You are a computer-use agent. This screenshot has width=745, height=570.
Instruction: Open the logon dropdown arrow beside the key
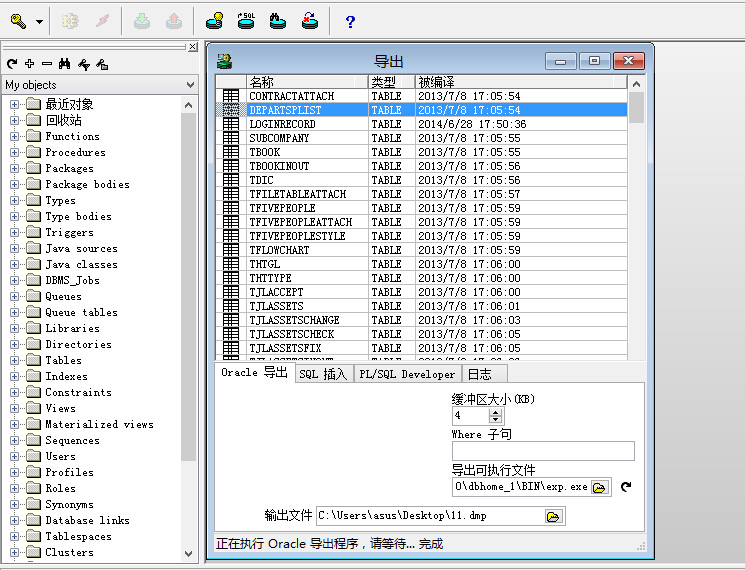(39, 22)
